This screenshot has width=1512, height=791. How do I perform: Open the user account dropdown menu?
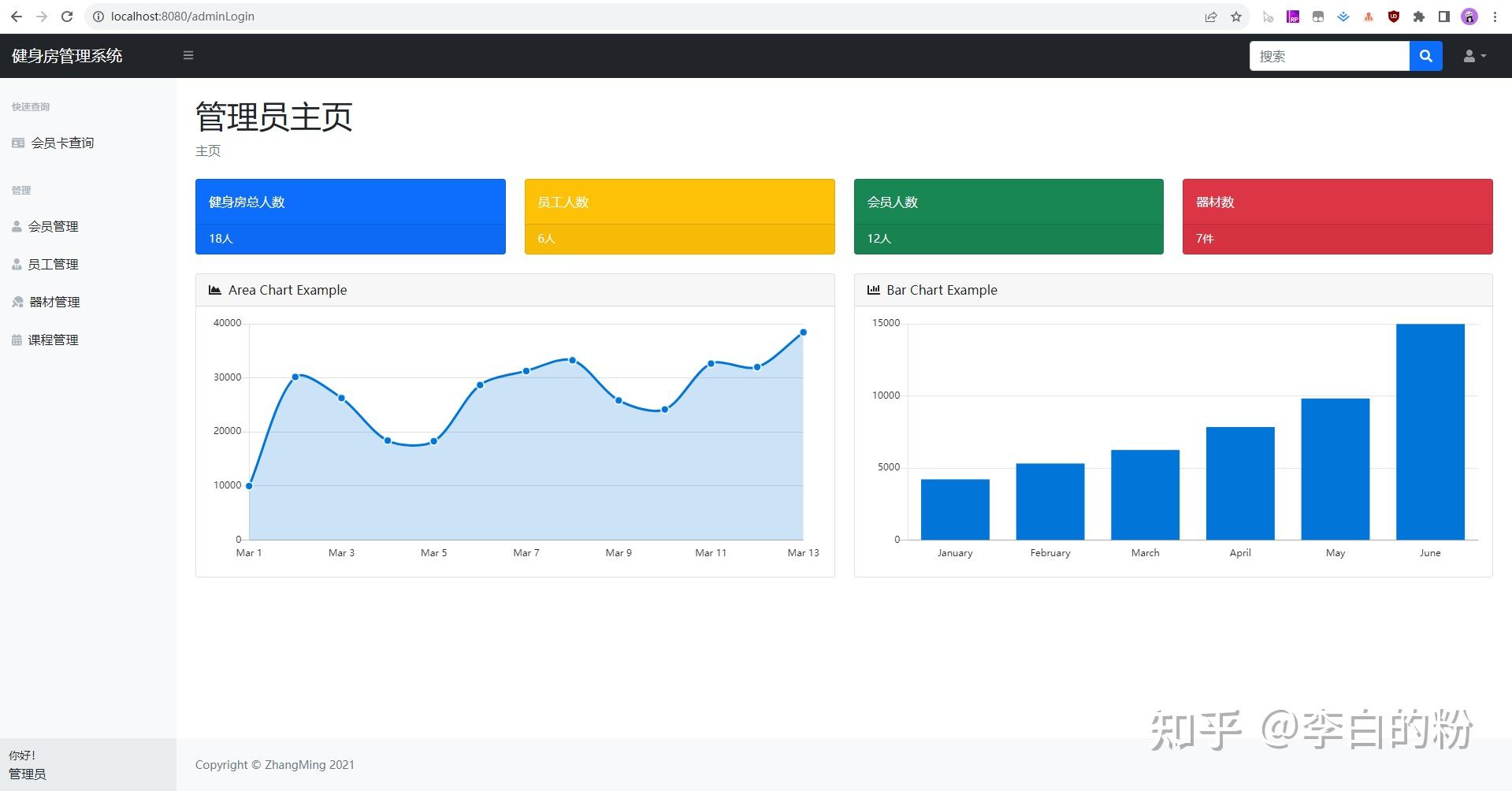pyautogui.click(x=1475, y=56)
